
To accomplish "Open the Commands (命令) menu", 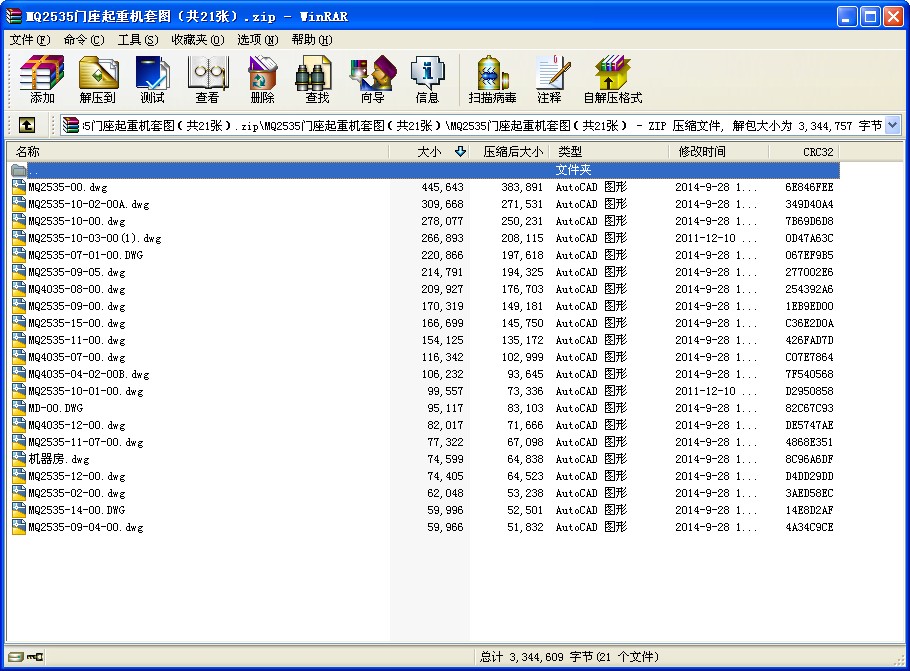I will click(x=84, y=39).
